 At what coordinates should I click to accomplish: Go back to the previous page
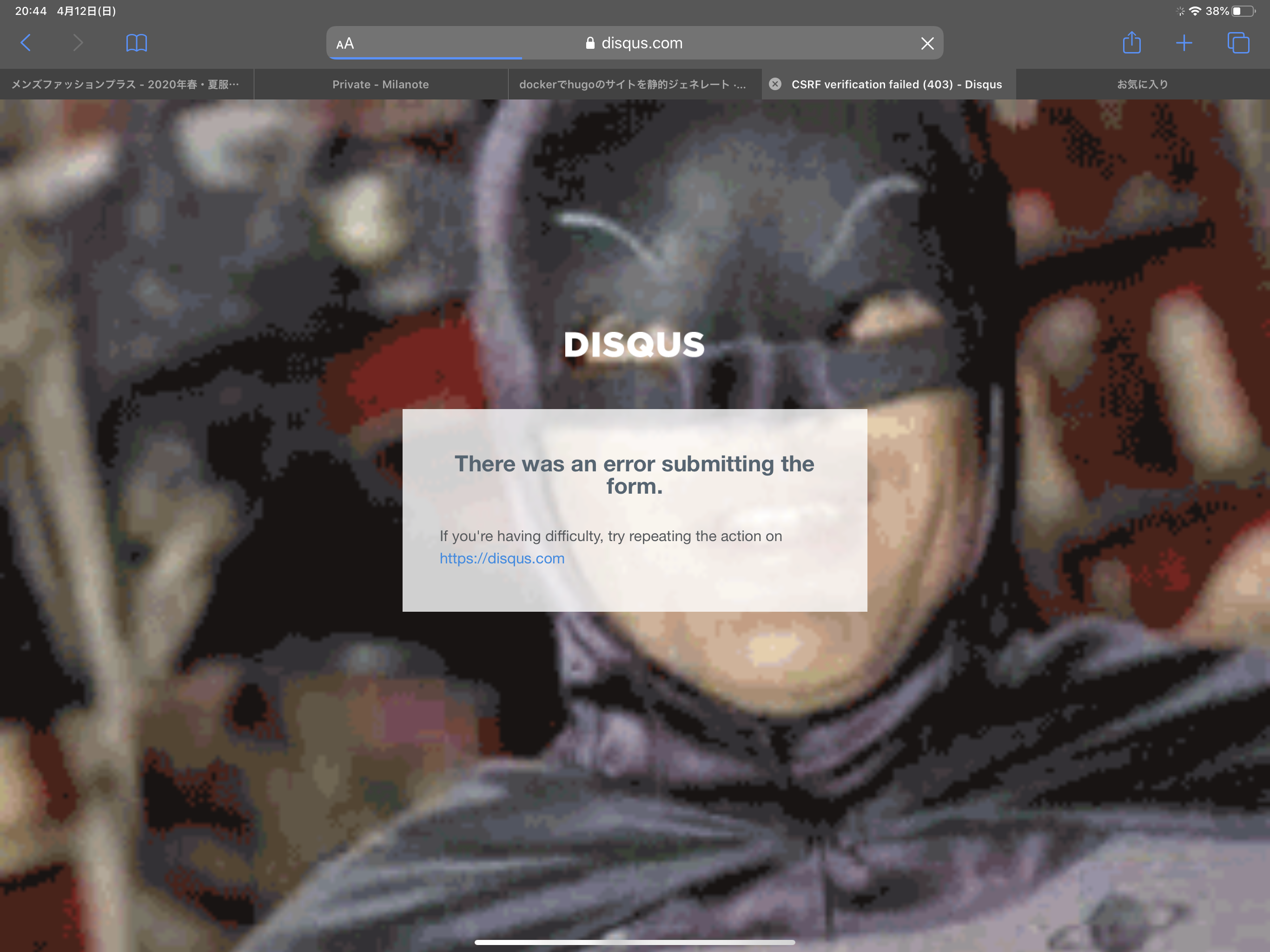(x=26, y=43)
